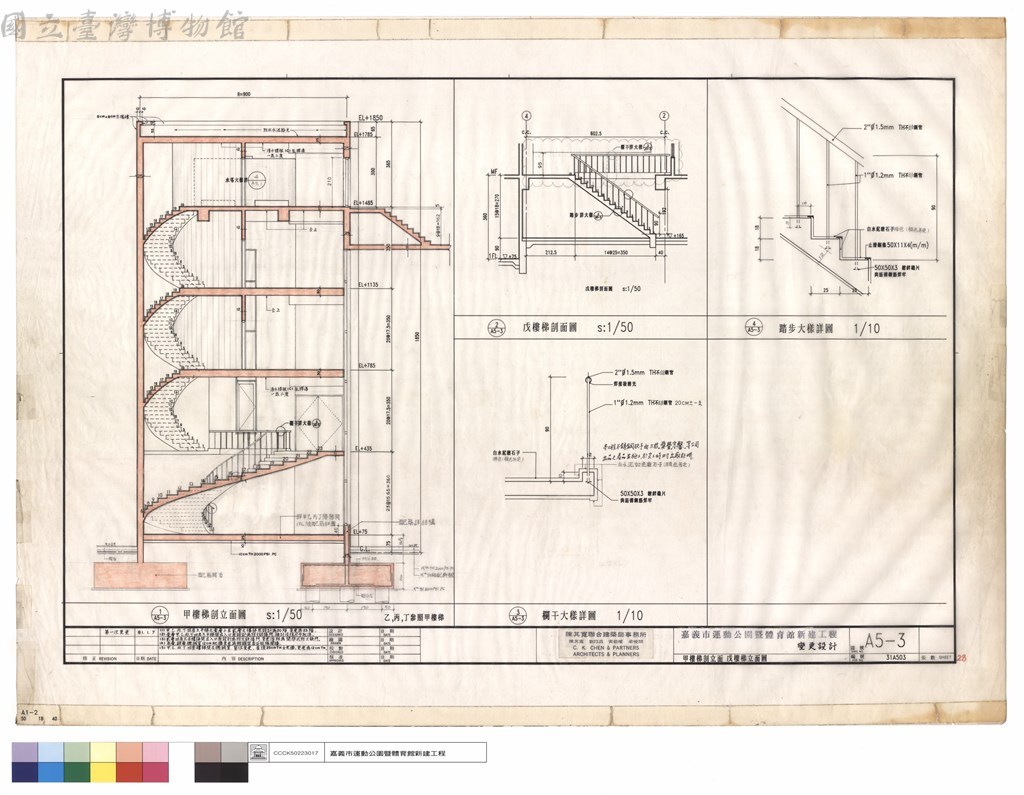
Task: Click grid axis bubble number 2
Action: coord(664,116)
